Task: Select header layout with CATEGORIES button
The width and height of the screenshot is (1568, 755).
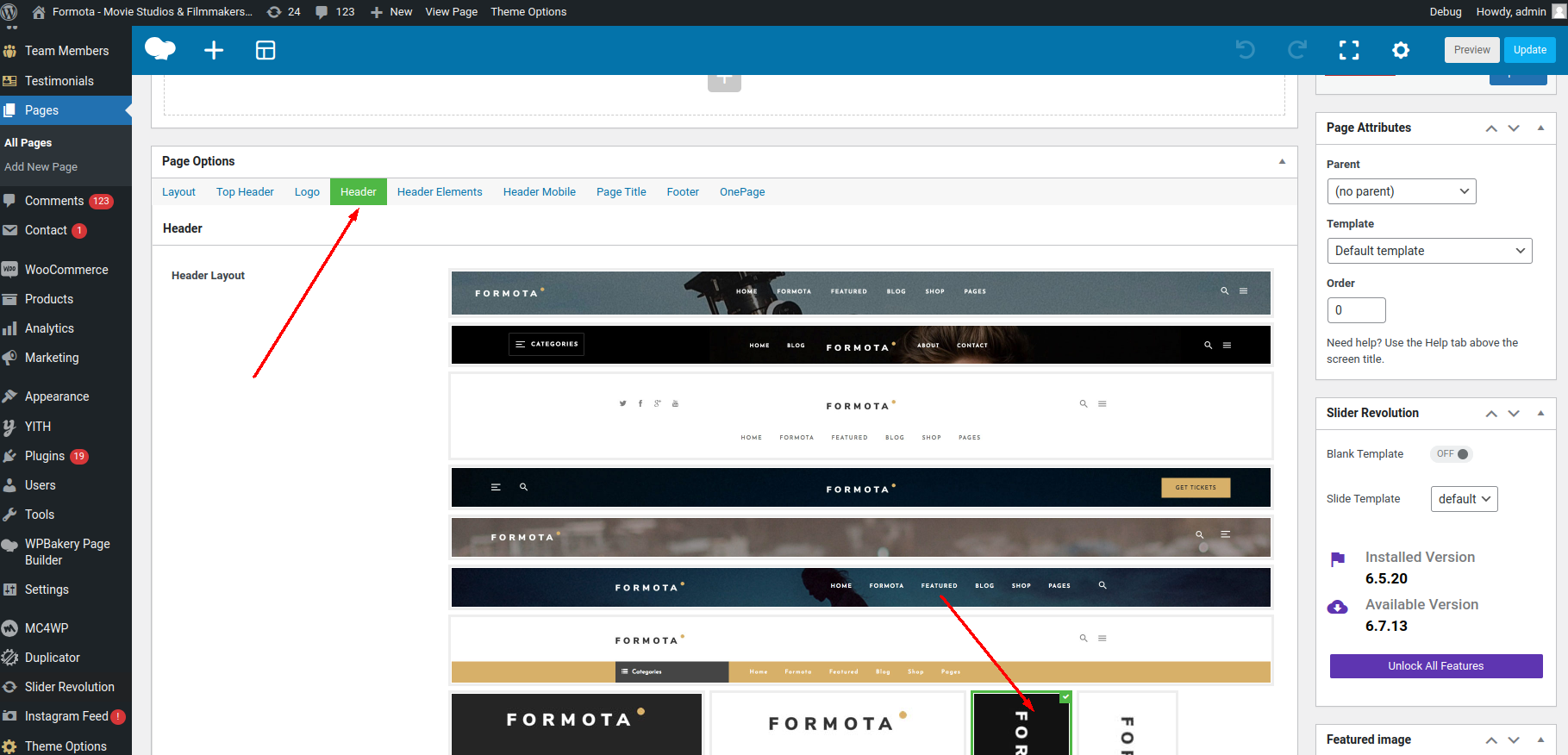Action: (861, 345)
